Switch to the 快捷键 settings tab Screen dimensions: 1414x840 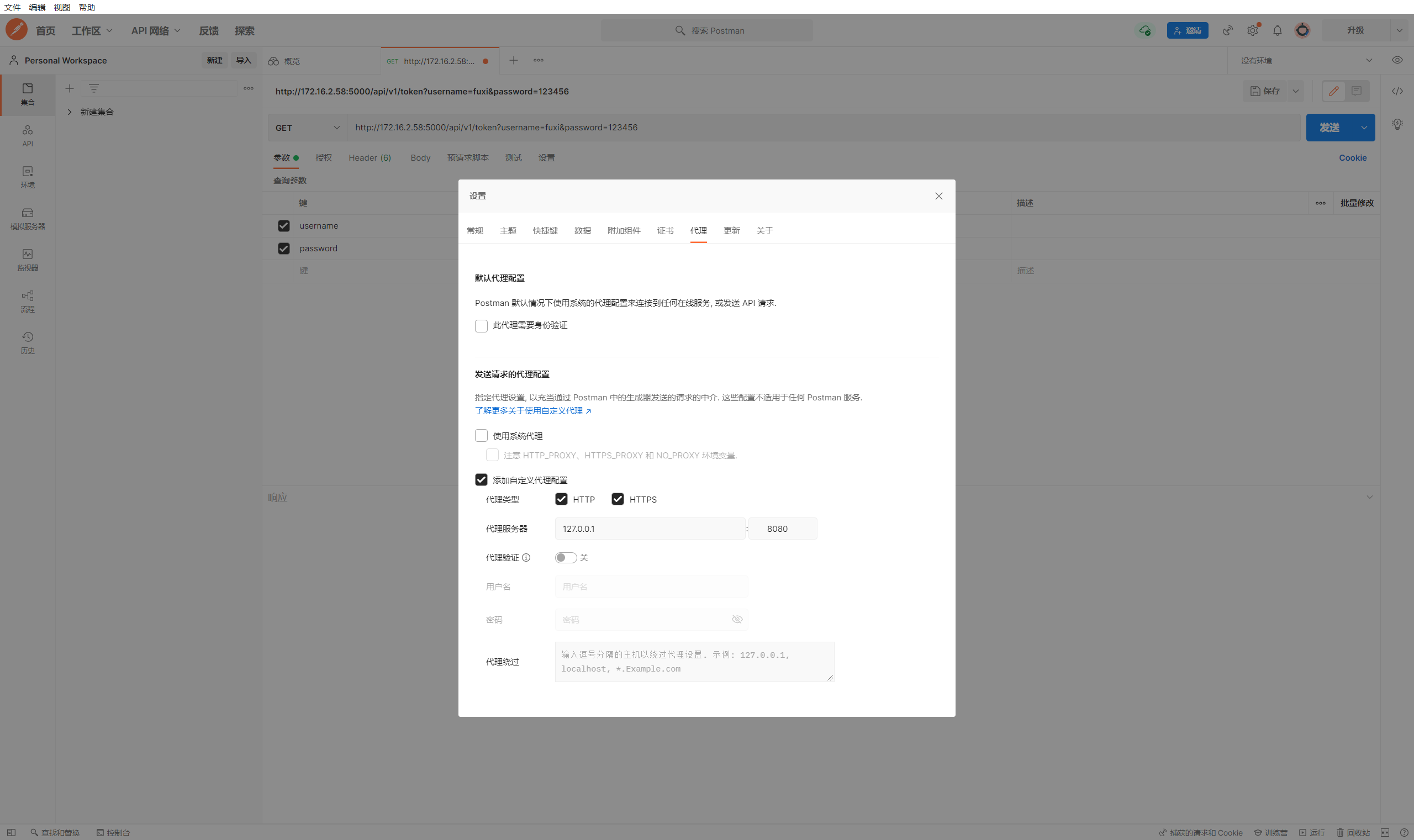coord(545,230)
